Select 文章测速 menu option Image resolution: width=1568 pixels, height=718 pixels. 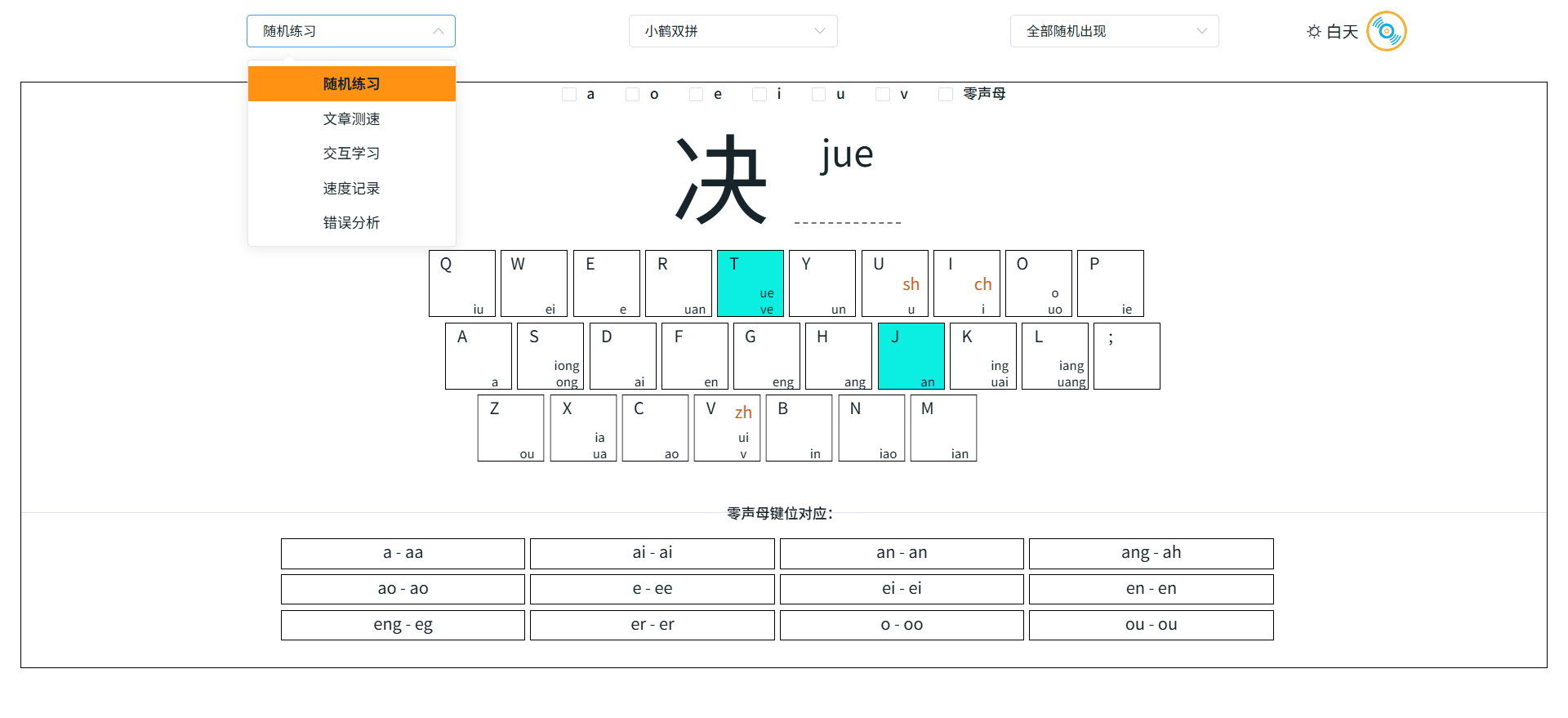click(x=352, y=118)
